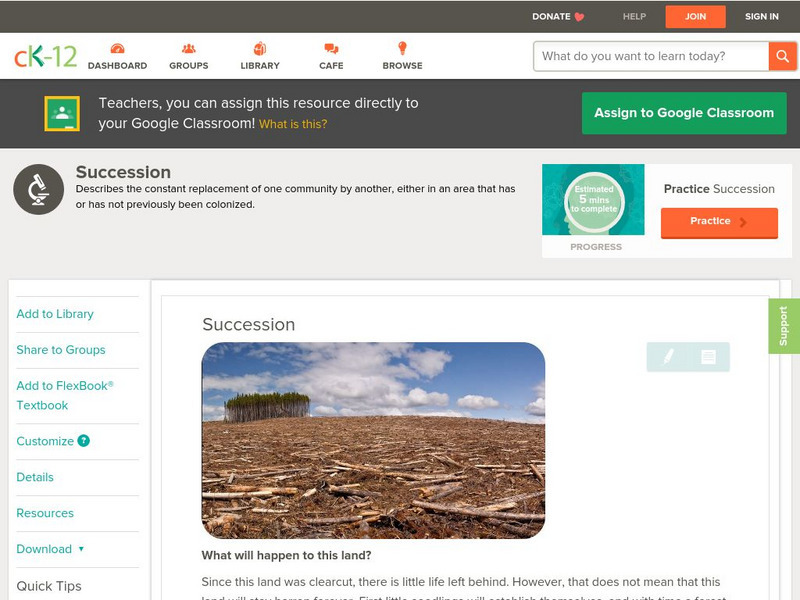Click the 'Practice Succession' heading
Screen dimensions: 800x600
719,189
